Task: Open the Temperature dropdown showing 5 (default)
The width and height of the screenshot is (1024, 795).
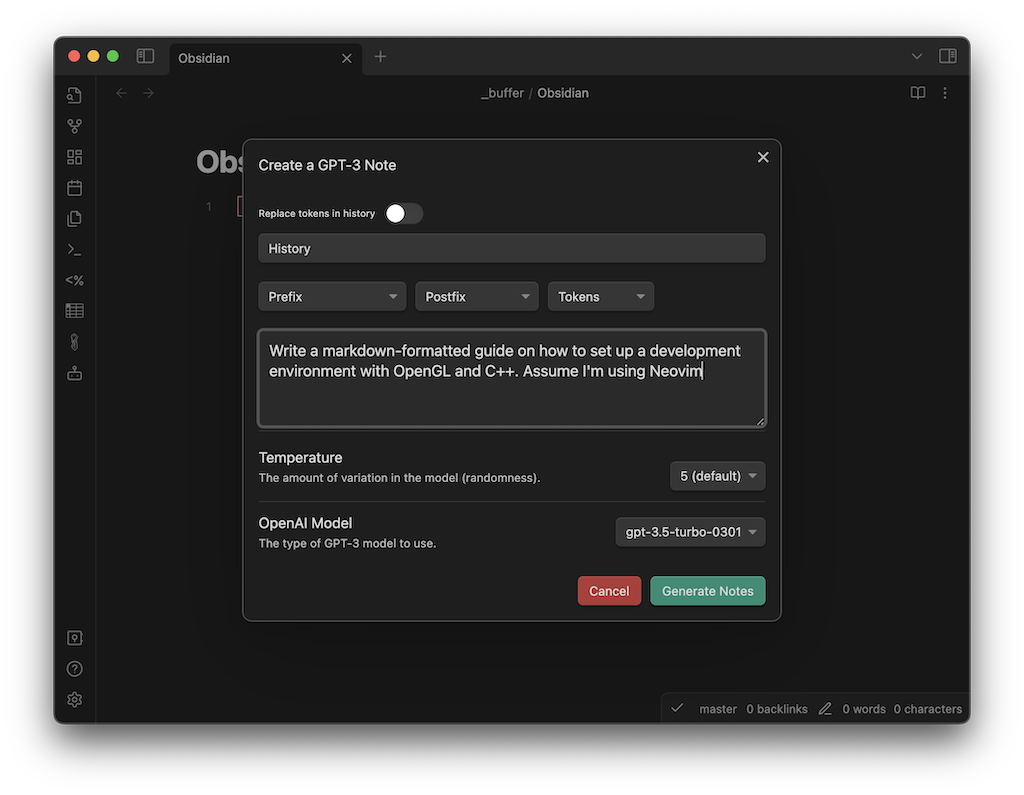Action: click(x=718, y=476)
